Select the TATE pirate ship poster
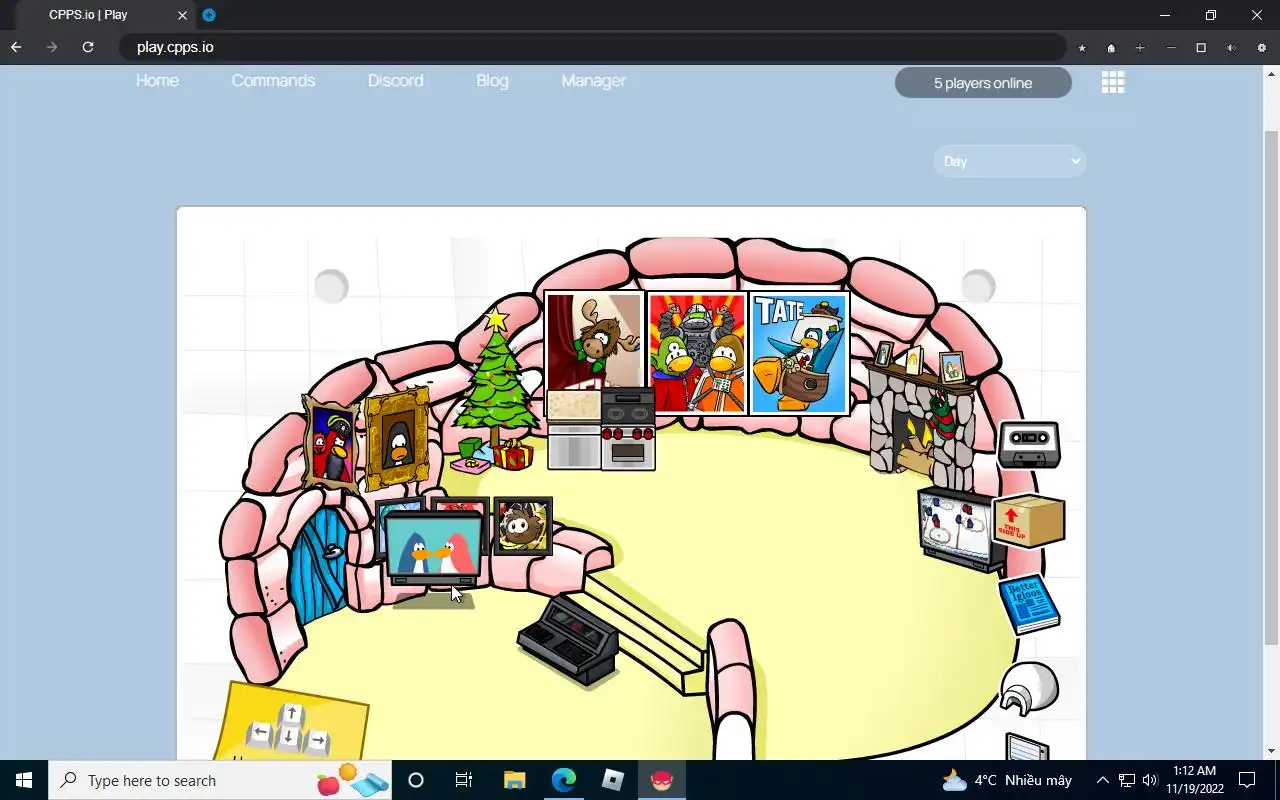 (799, 352)
